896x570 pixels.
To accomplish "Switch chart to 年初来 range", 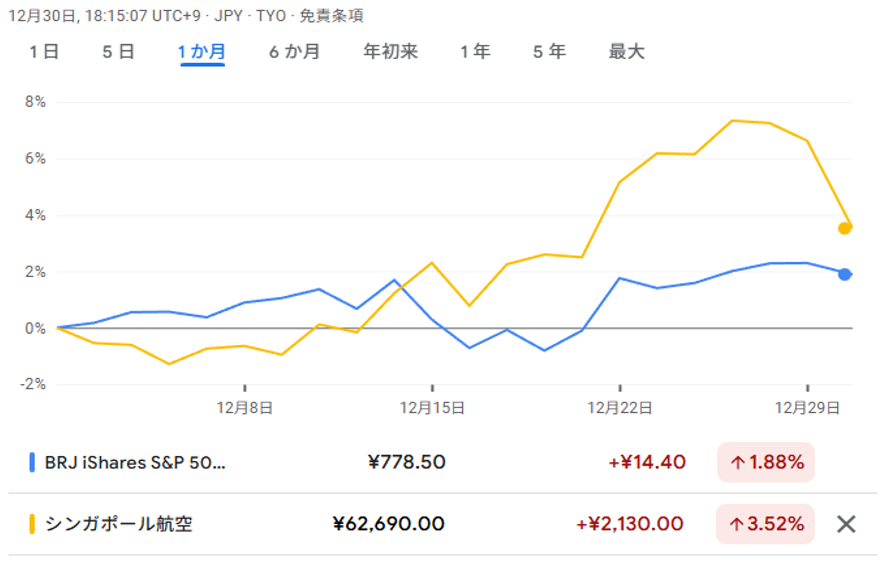I will tap(390, 52).
